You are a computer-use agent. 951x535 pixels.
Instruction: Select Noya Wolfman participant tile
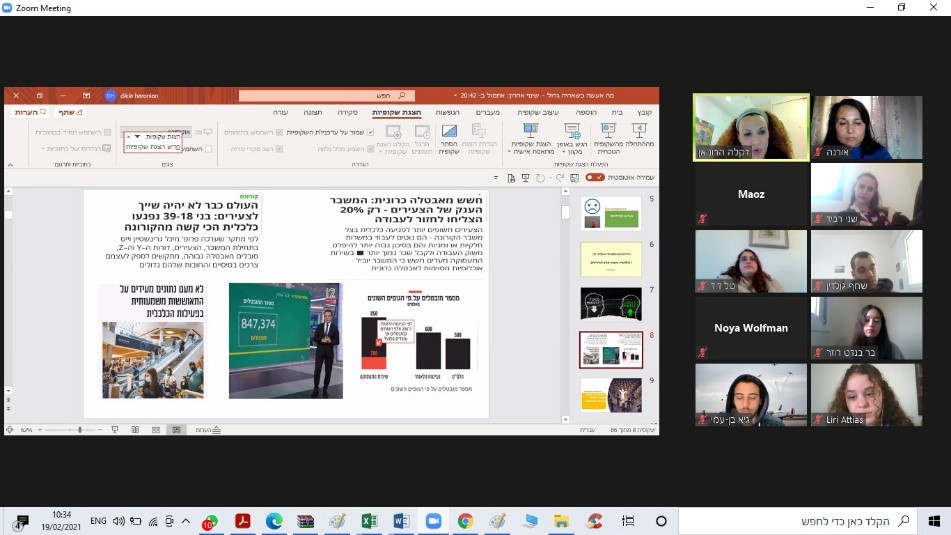point(751,328)
